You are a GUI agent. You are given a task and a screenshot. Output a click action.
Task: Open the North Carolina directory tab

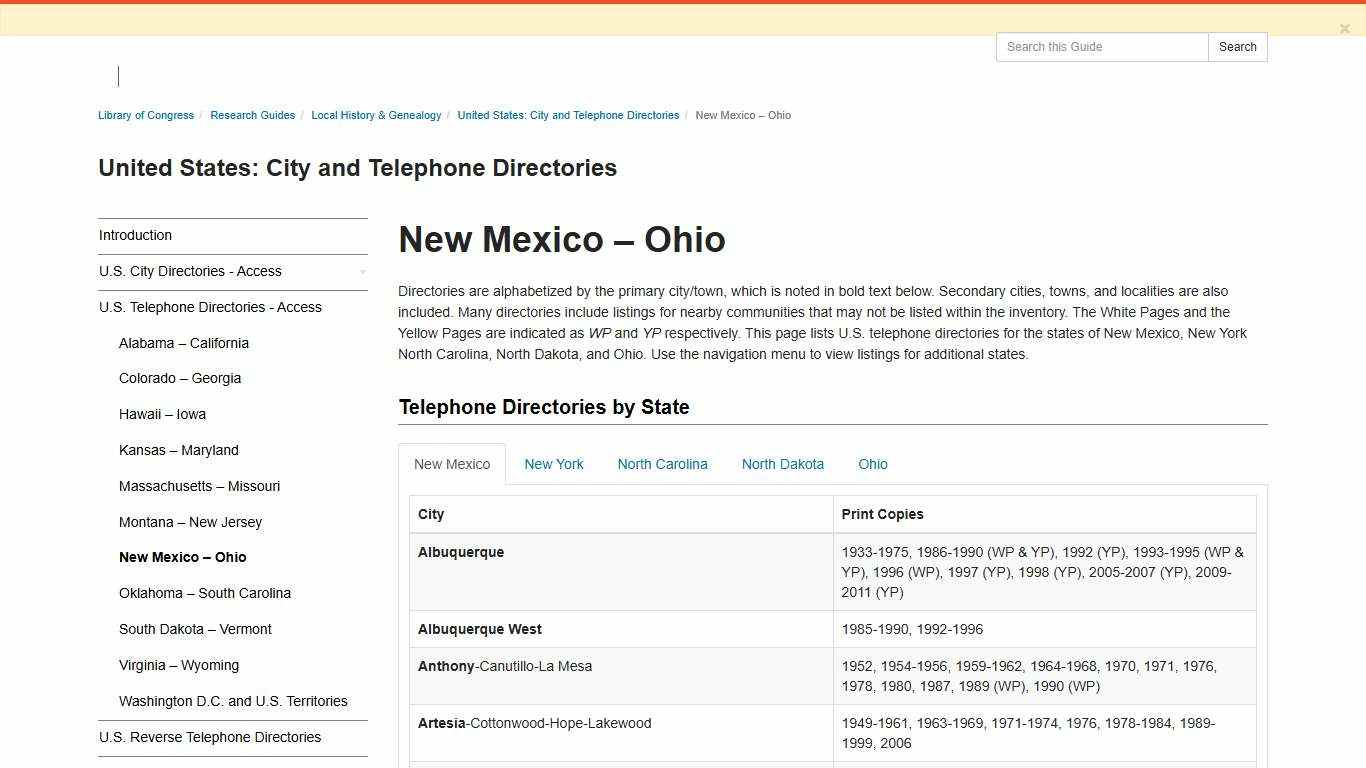point(662,464)
